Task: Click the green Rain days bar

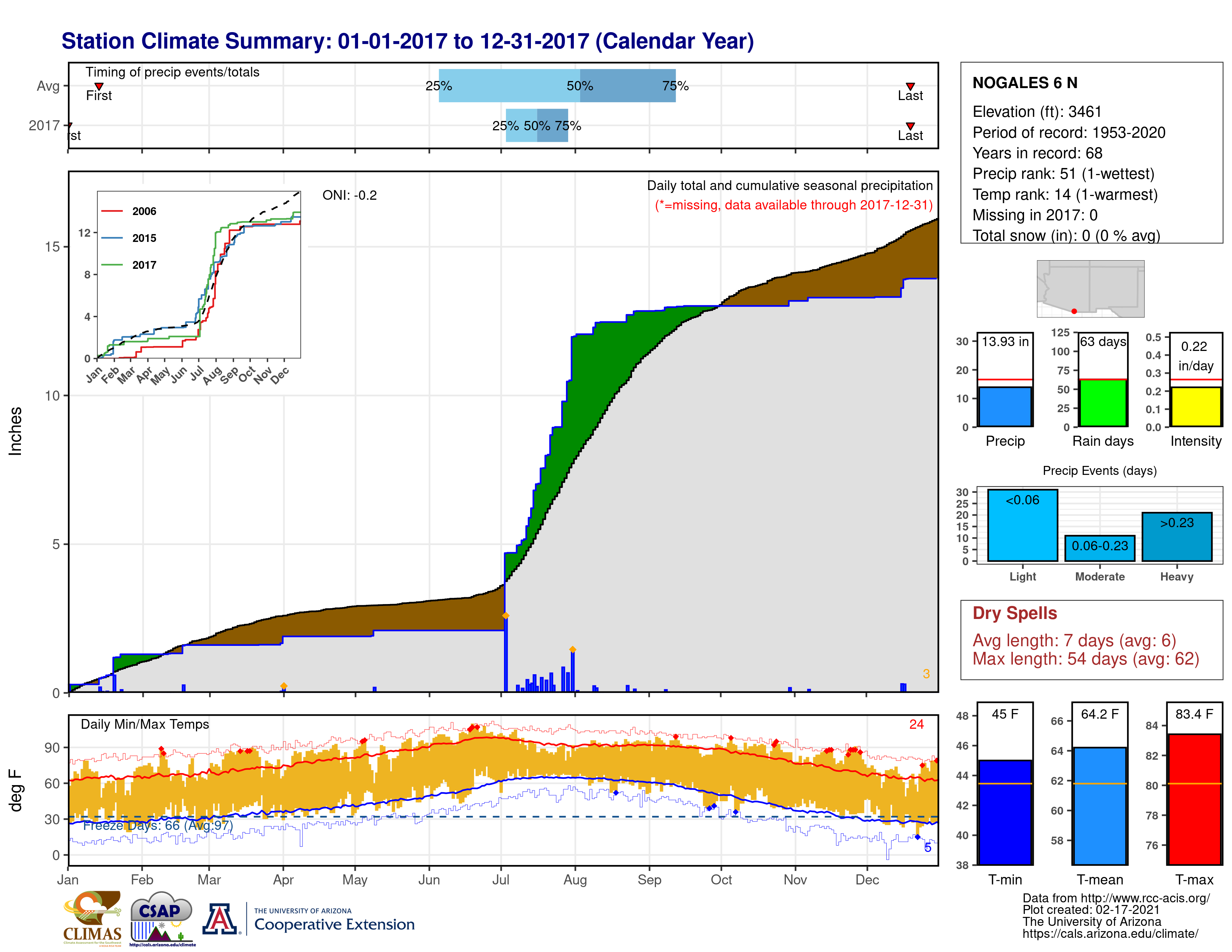Action: [x=1103, y=403]
